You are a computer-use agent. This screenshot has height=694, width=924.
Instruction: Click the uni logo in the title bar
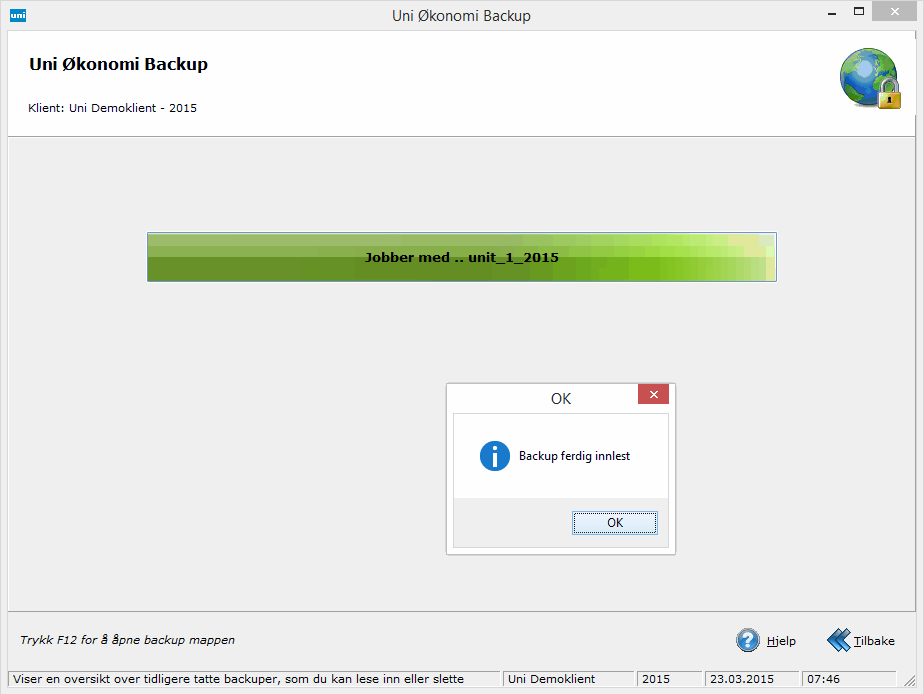tap(17, 15)
